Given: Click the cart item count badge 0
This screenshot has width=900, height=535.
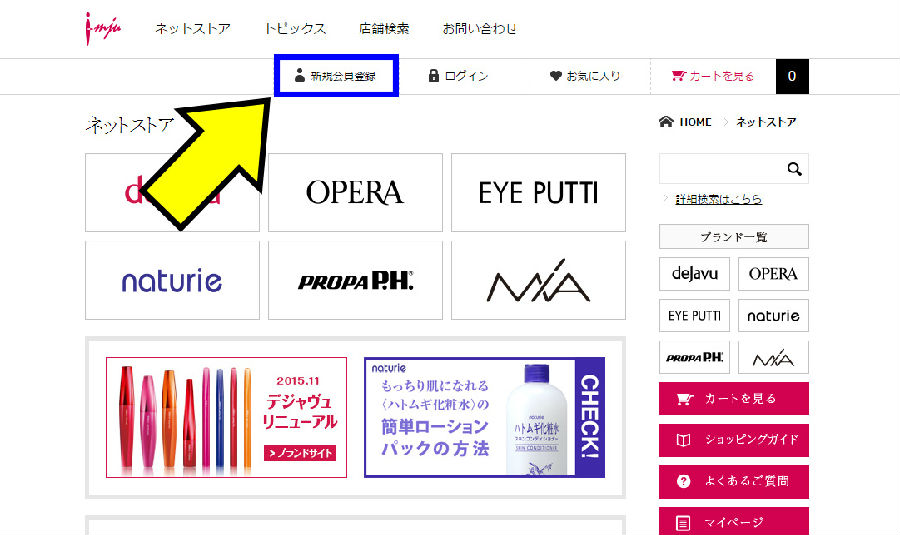Looking at the screenshot, I should tap(792, 76).
